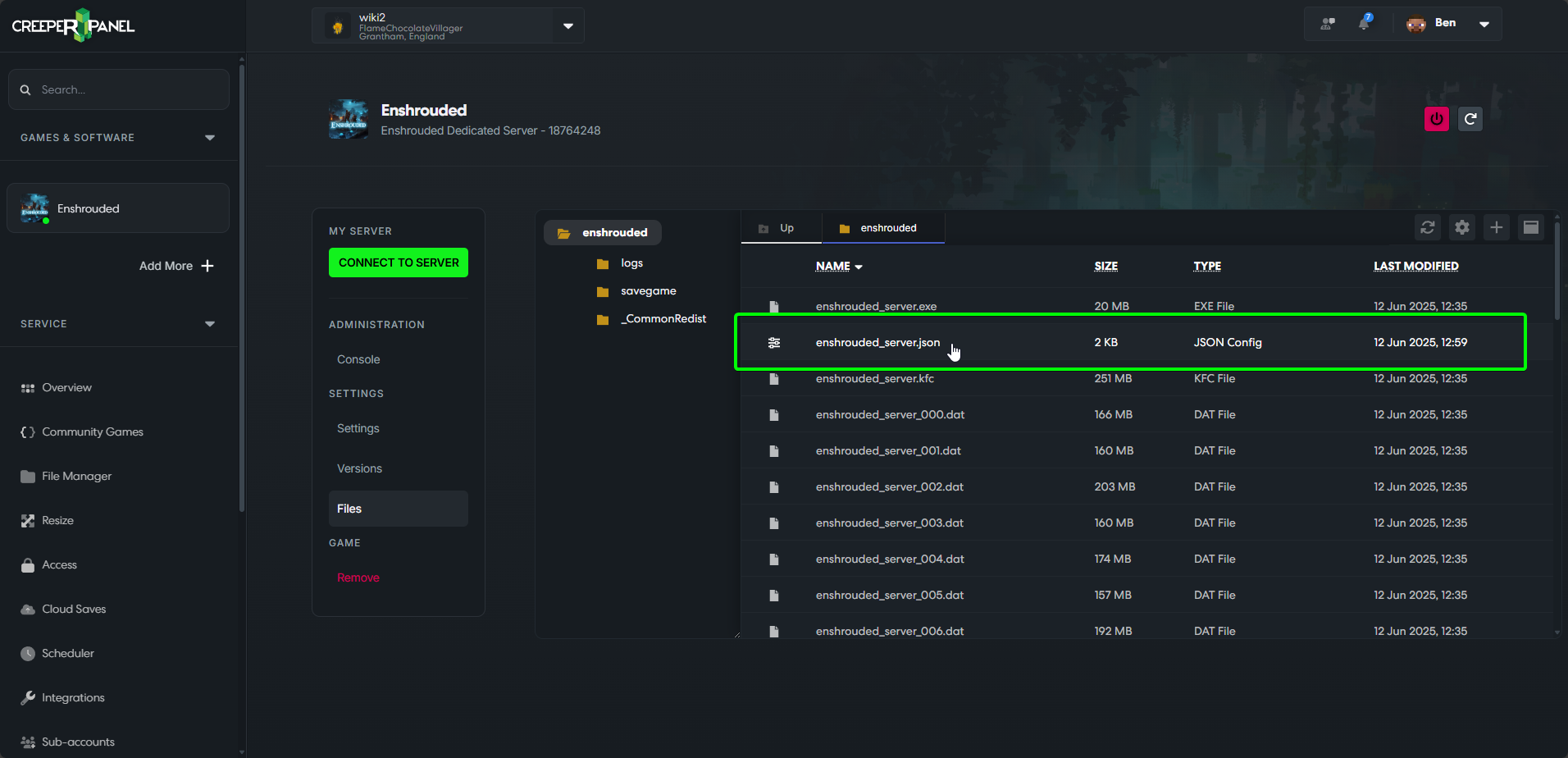The width and height of the screenshot is (1568, 758).
Task: Open the Ben user account dropdown
Action: (1447, 23)
